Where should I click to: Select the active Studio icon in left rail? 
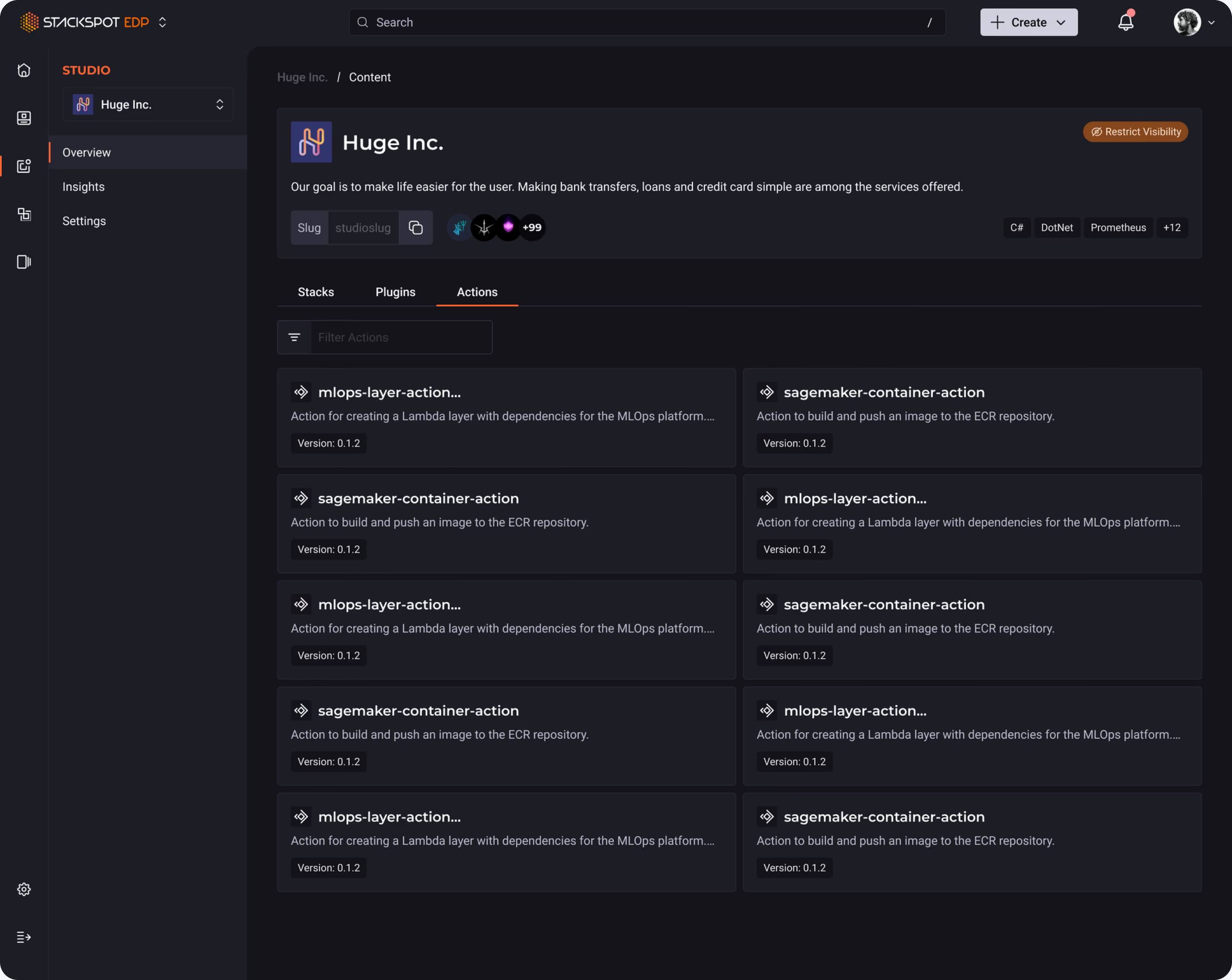coord(24,166)
